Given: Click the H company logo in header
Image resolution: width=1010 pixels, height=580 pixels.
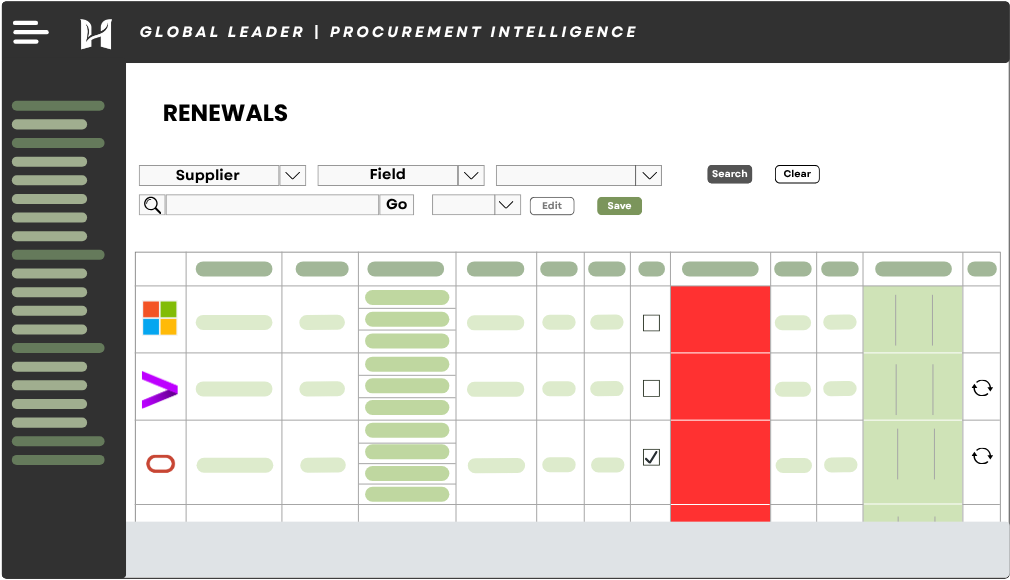Looking at the screenshot, I should click(96, 33).
